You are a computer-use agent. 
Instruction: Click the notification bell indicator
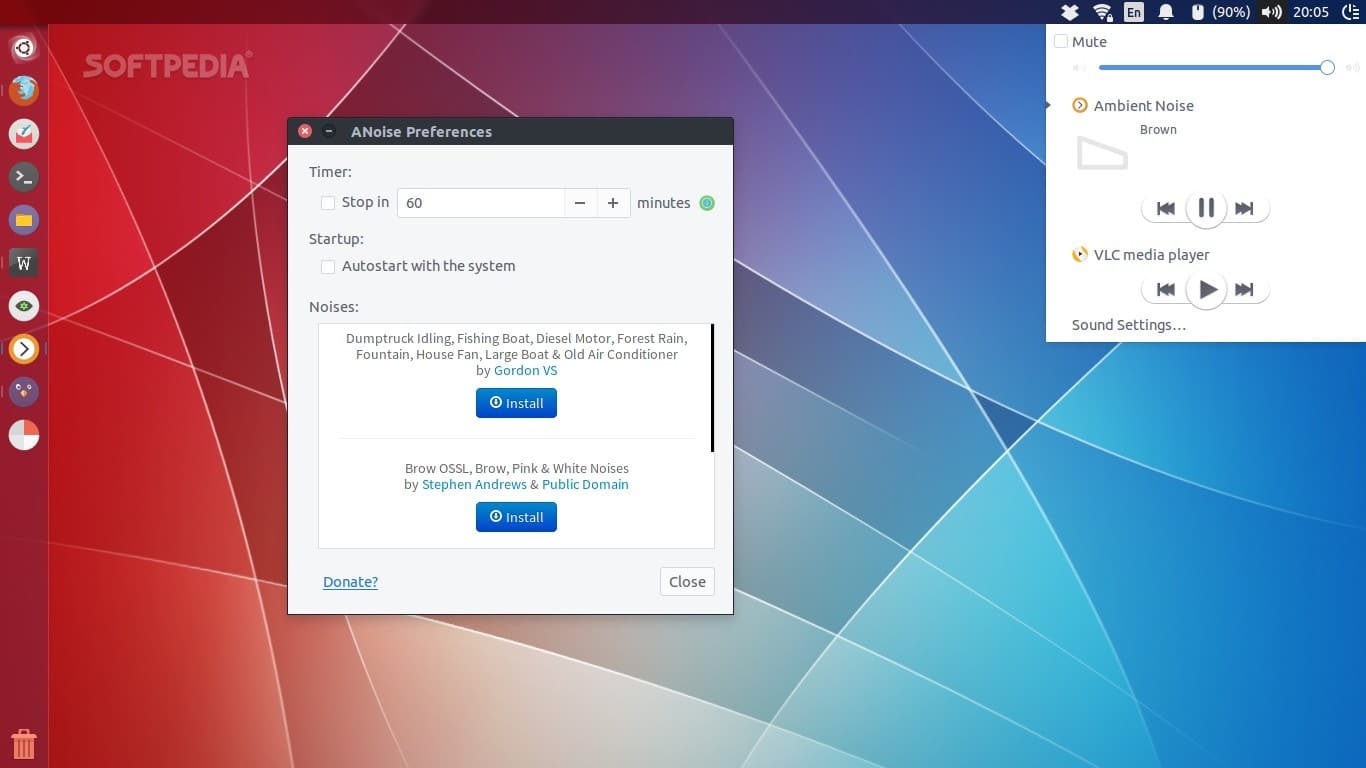click(1166, 12)
